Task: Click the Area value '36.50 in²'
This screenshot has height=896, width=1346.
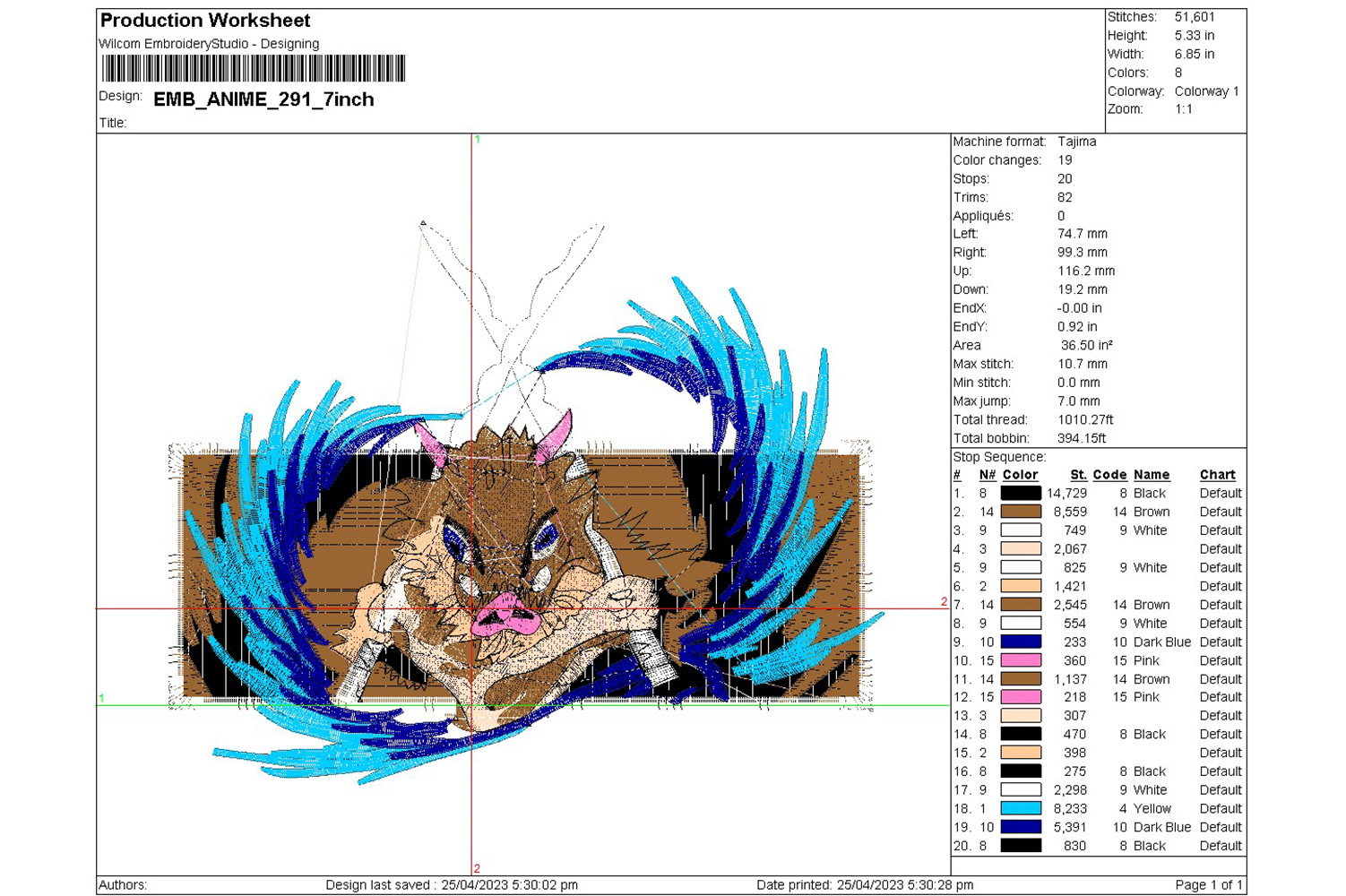Action: (1086, 345)
